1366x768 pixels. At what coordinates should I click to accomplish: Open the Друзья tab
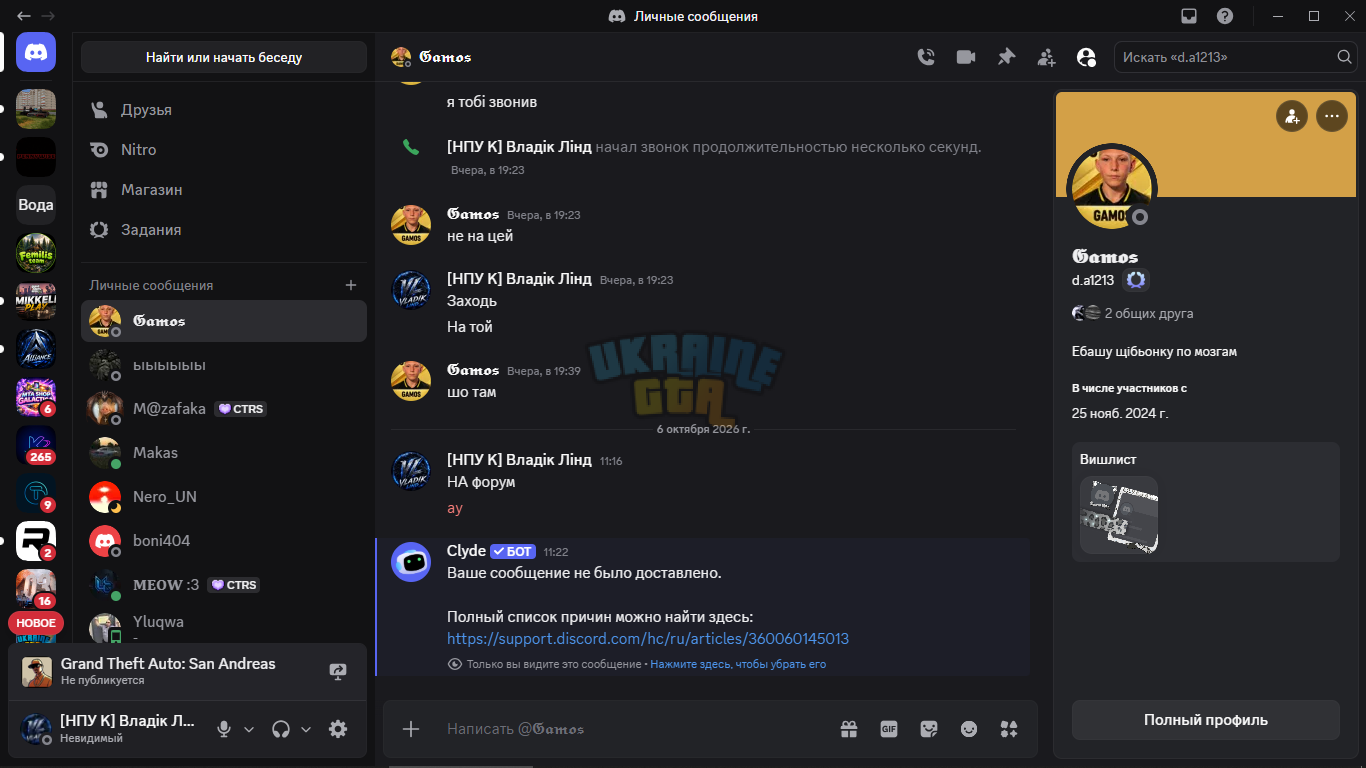point(224,109)
